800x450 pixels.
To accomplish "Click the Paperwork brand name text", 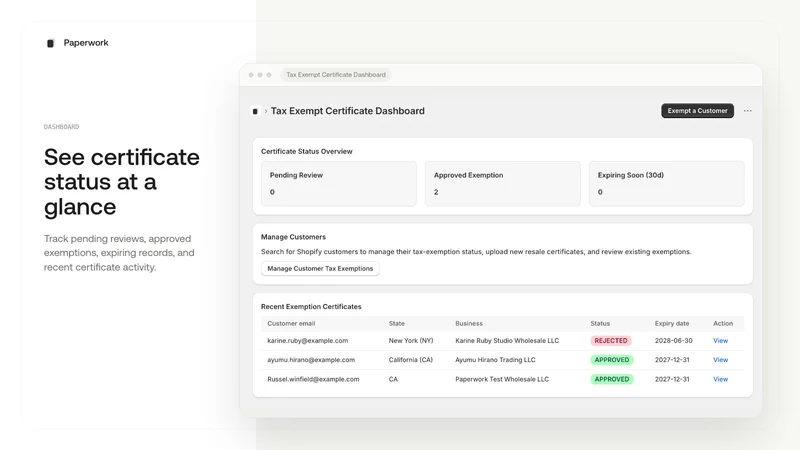I will point(86,43).
